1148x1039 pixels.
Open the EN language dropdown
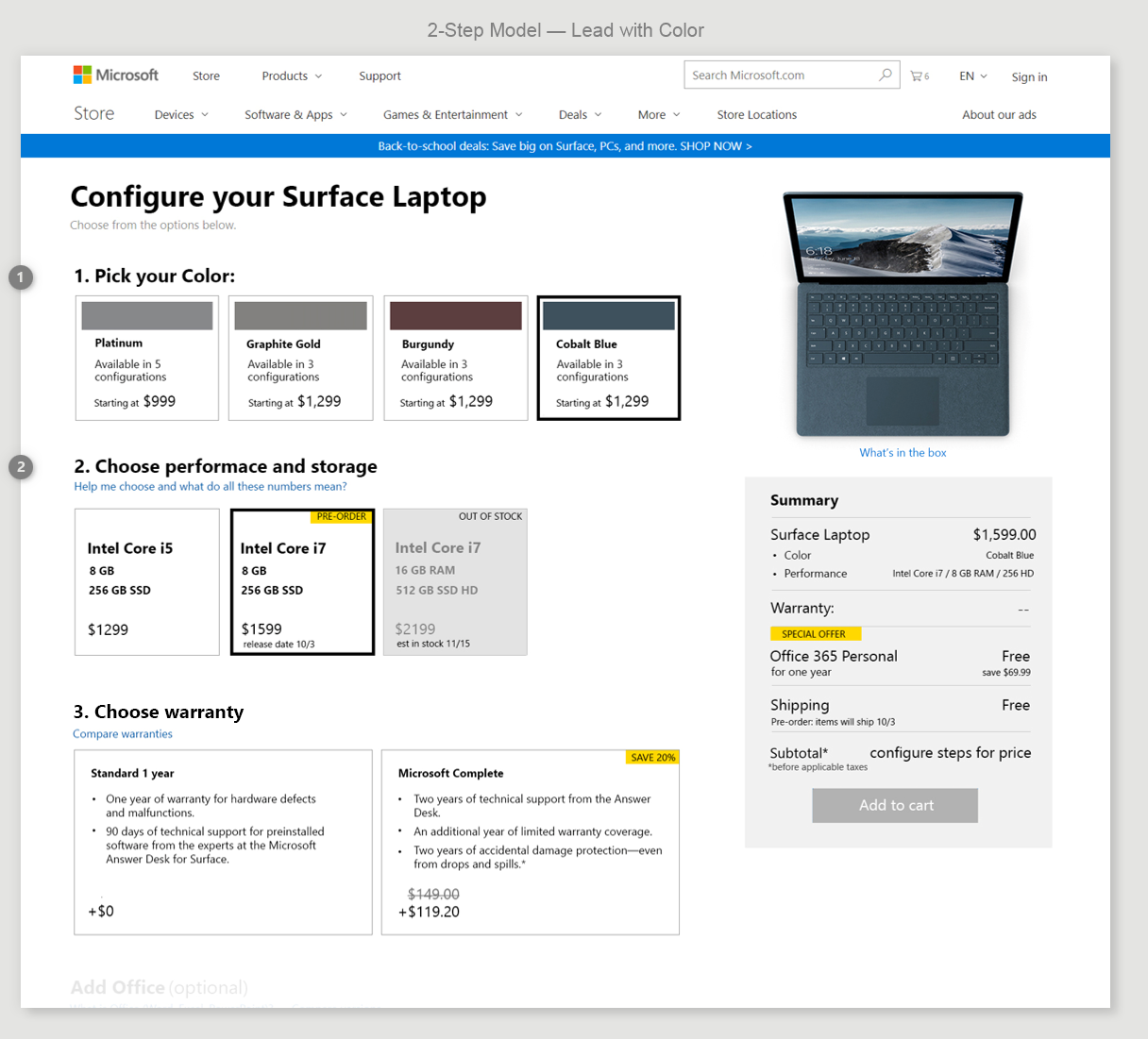973,76
